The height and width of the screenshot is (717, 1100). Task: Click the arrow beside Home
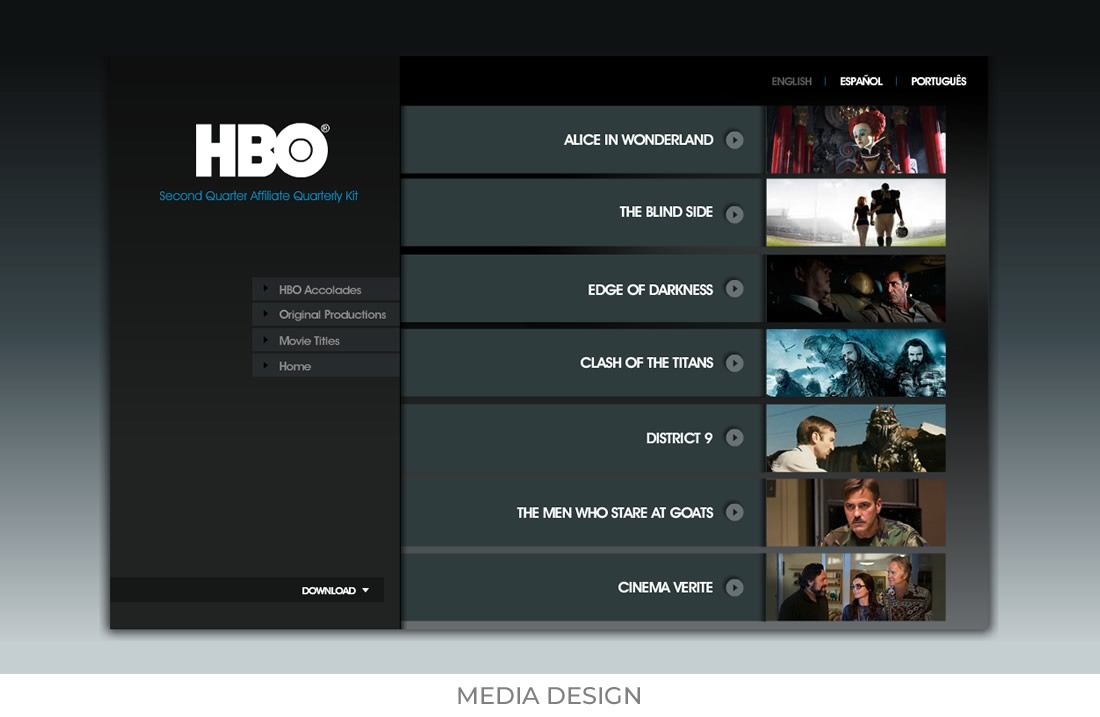(265, 365)
